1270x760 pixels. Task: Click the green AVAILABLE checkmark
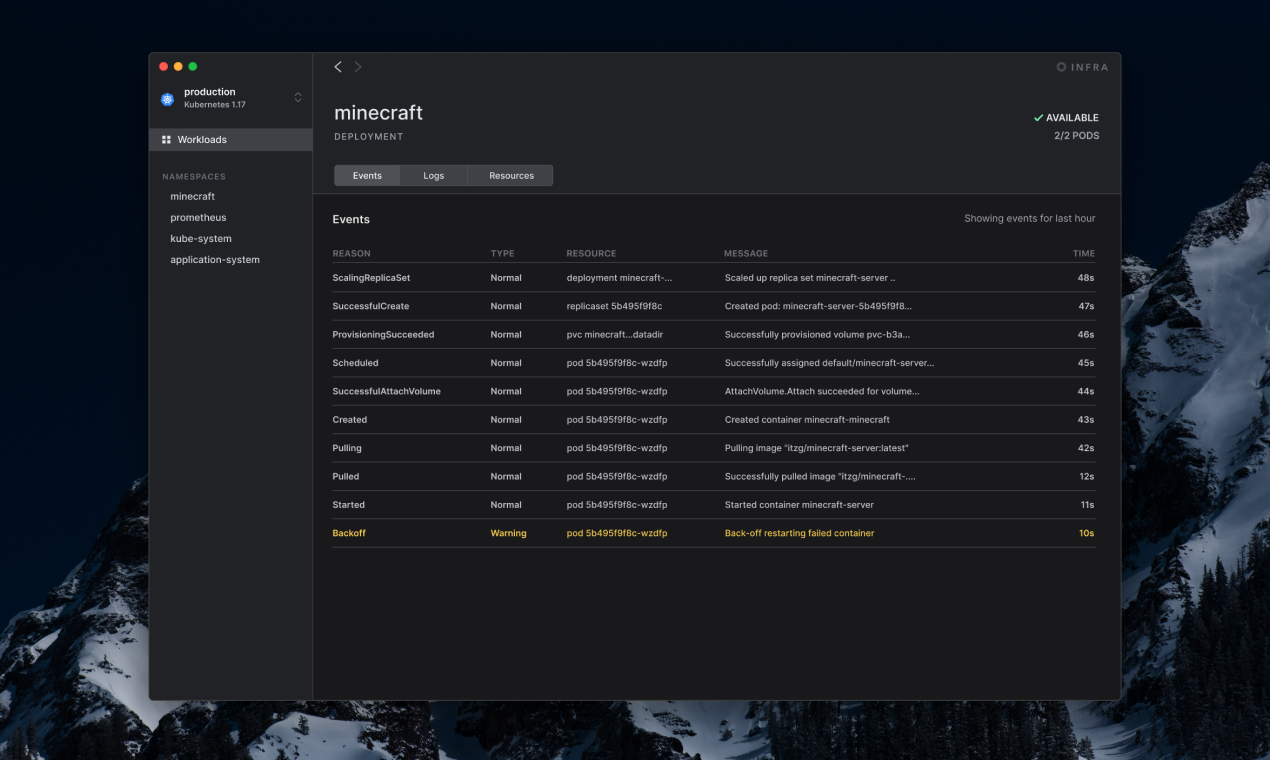1038,117
